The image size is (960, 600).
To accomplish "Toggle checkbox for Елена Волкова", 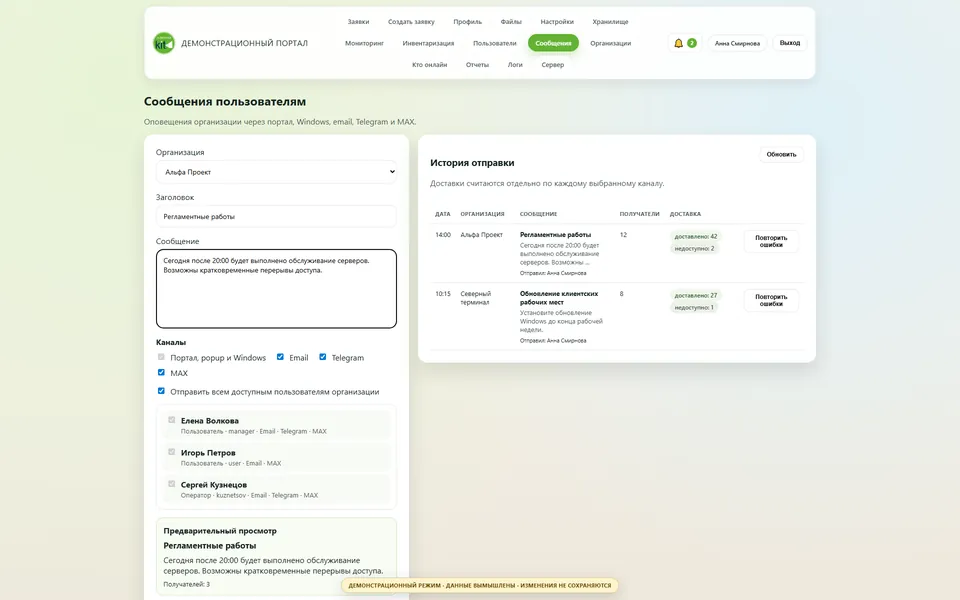I will (171, 420).
